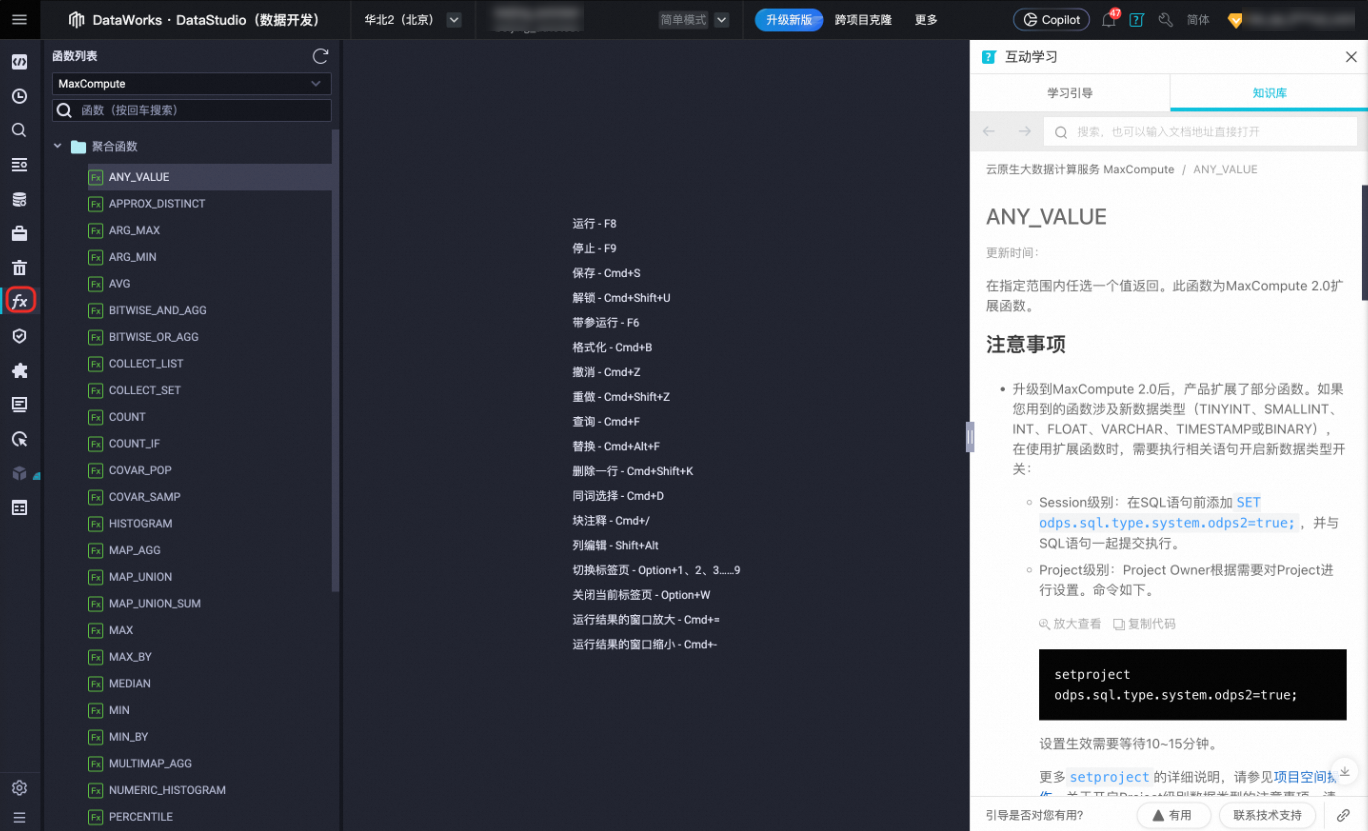This screenshot has height=831, width=1368.
Task: Open notifications bell with 47 badge
Action: pos(1109,20)
